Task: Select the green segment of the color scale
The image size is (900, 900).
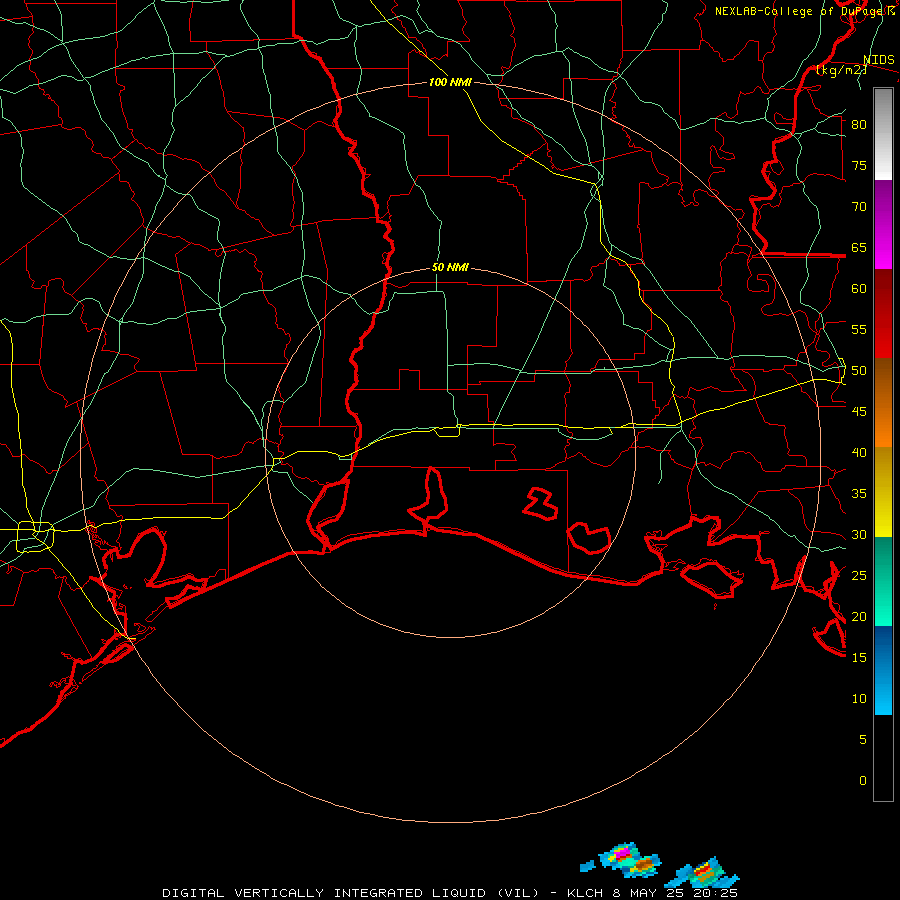Action: coord(883,581)
